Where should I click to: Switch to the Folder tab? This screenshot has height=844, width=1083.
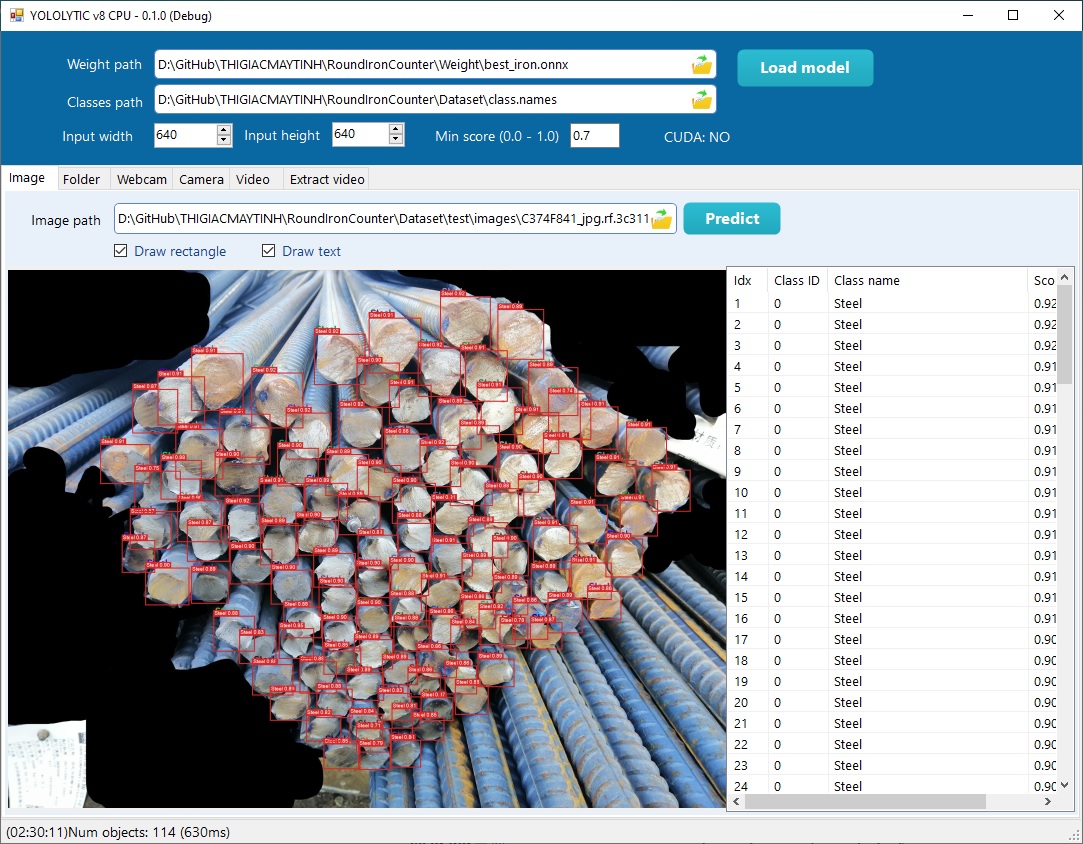coord(81,179)
